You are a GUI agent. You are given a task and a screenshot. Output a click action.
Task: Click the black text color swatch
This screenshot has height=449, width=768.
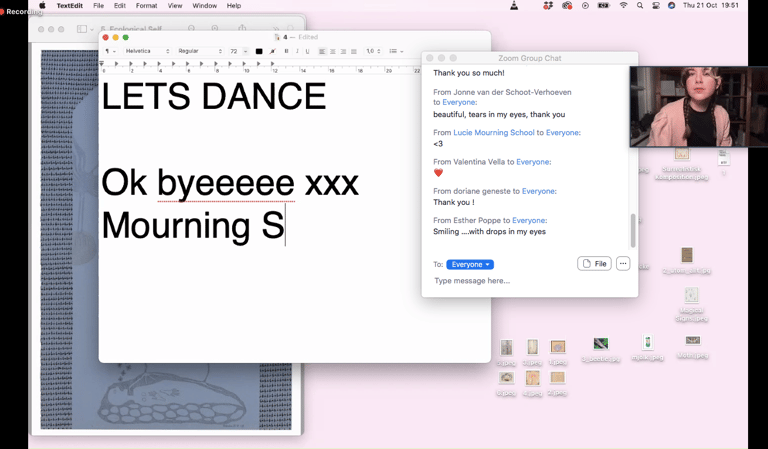click(x=259, y=51)
